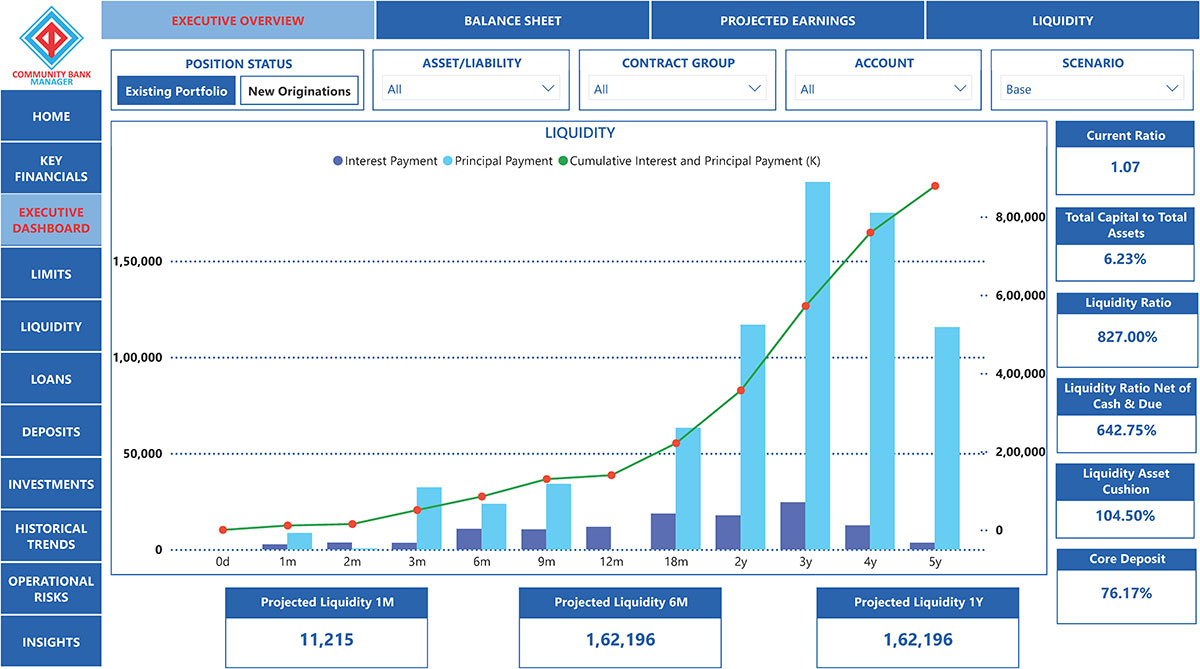Select Existing Portfolio position status

point(176,91)
